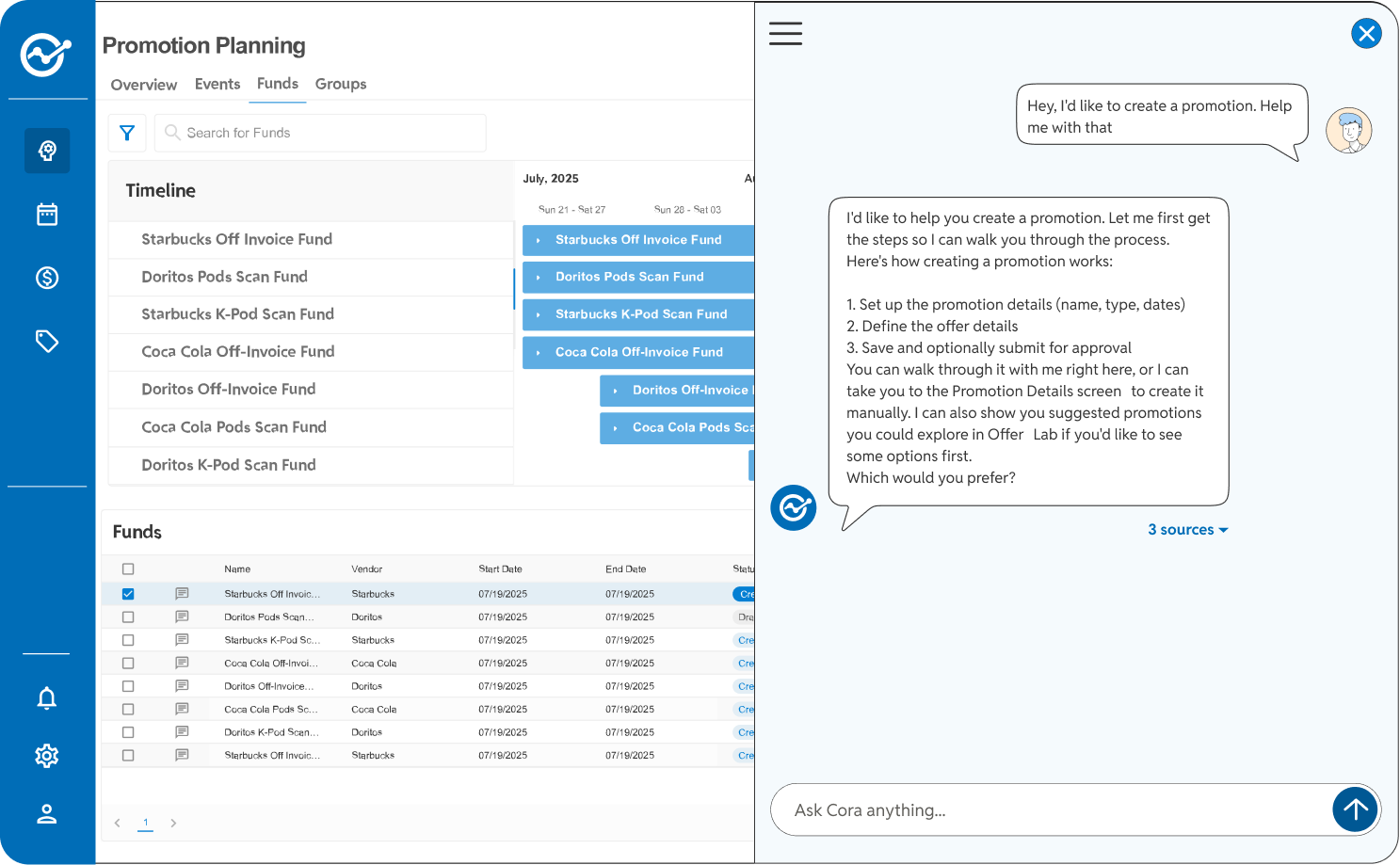Check the Starbucks K-Pod Sc row checkbox

point(128,640)
